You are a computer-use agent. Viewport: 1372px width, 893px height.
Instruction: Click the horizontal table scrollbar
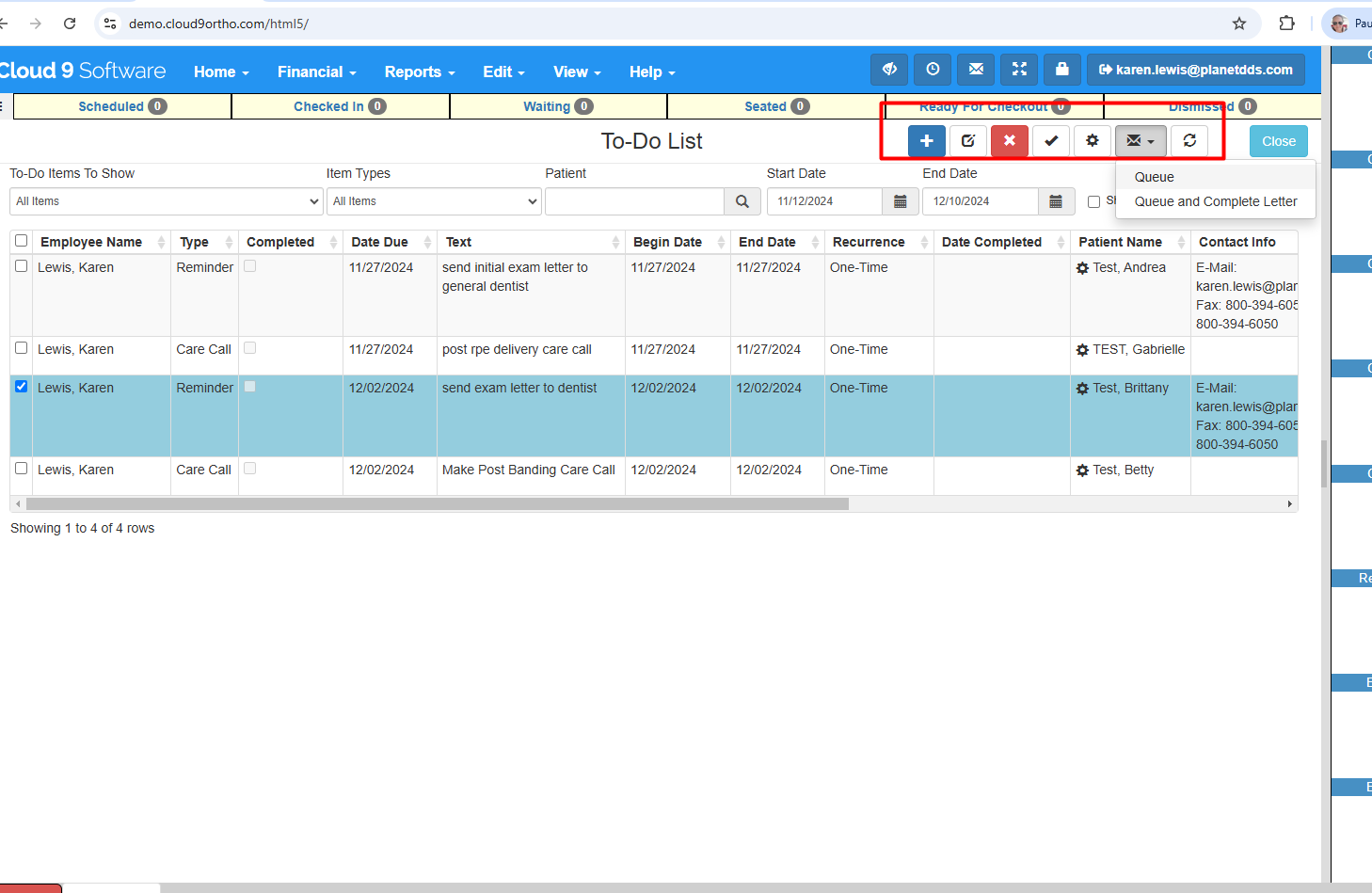pos(438,504)
